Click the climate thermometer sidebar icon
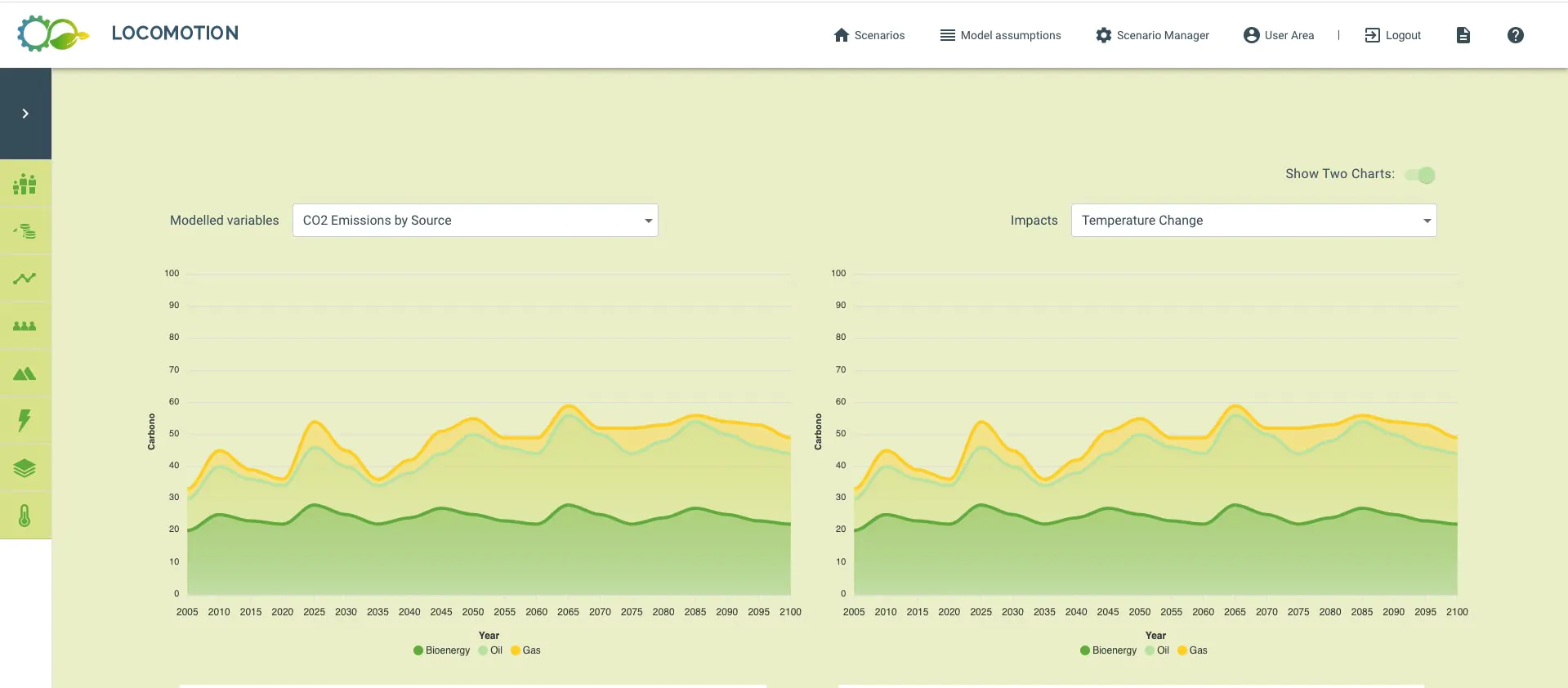This screenshot has width=1568, height=688. click(25, 516)
